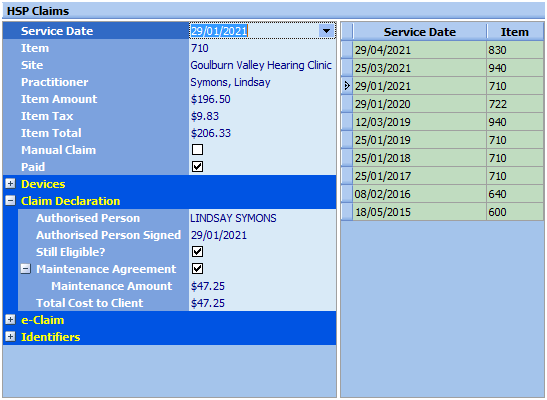The image size is (547, 400).
Task: Toggle the Manual Claim checkbox
Action: tap(197, 150)
